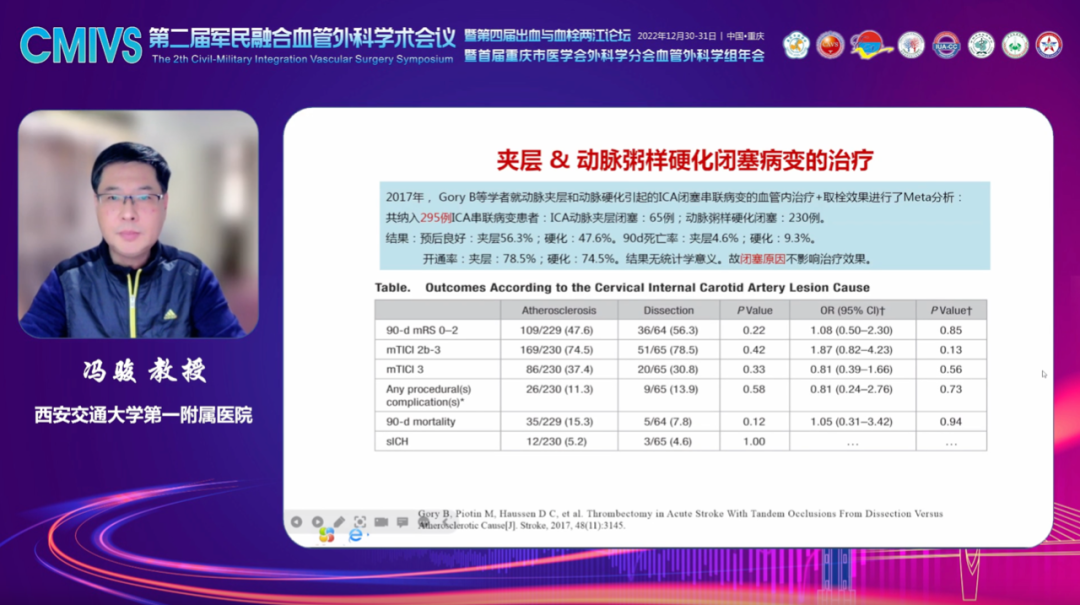The width and height of the screenshot is (1080, 605).
Task: Click odds ratio '1.05 (0.31–3.42)'
Action: click(851, 422)
